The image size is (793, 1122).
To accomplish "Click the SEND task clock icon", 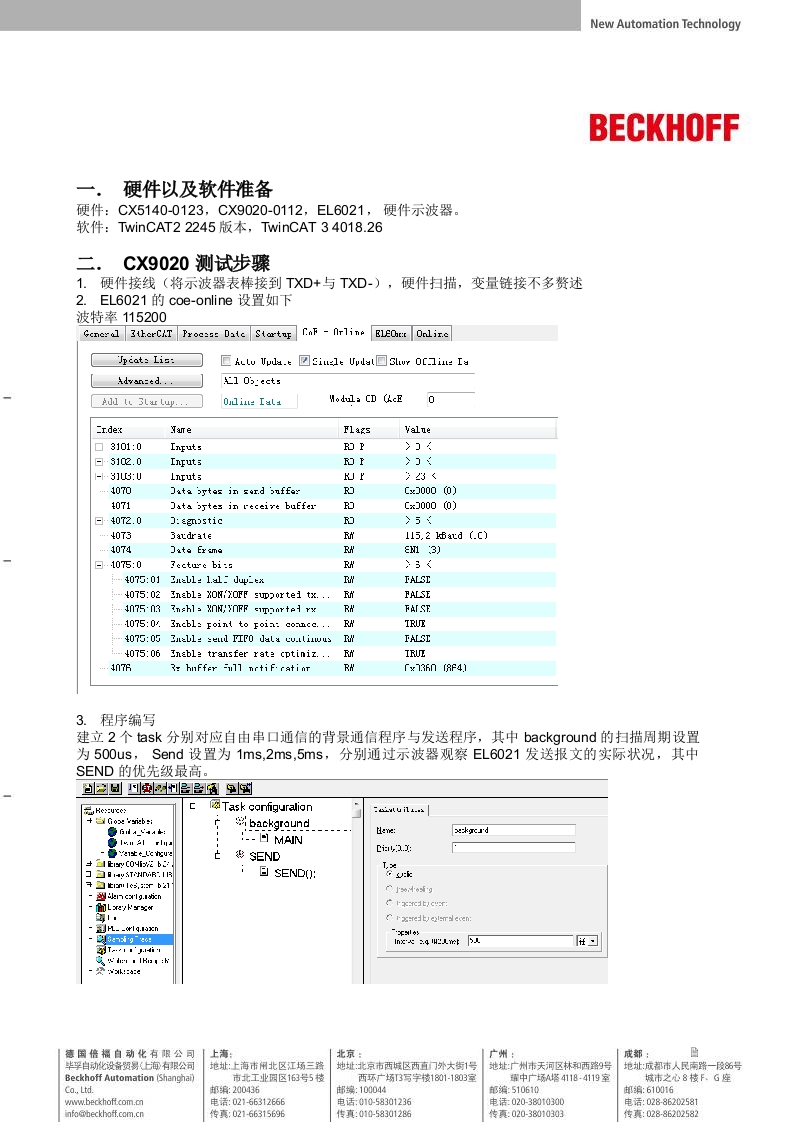I will point(240,856).
